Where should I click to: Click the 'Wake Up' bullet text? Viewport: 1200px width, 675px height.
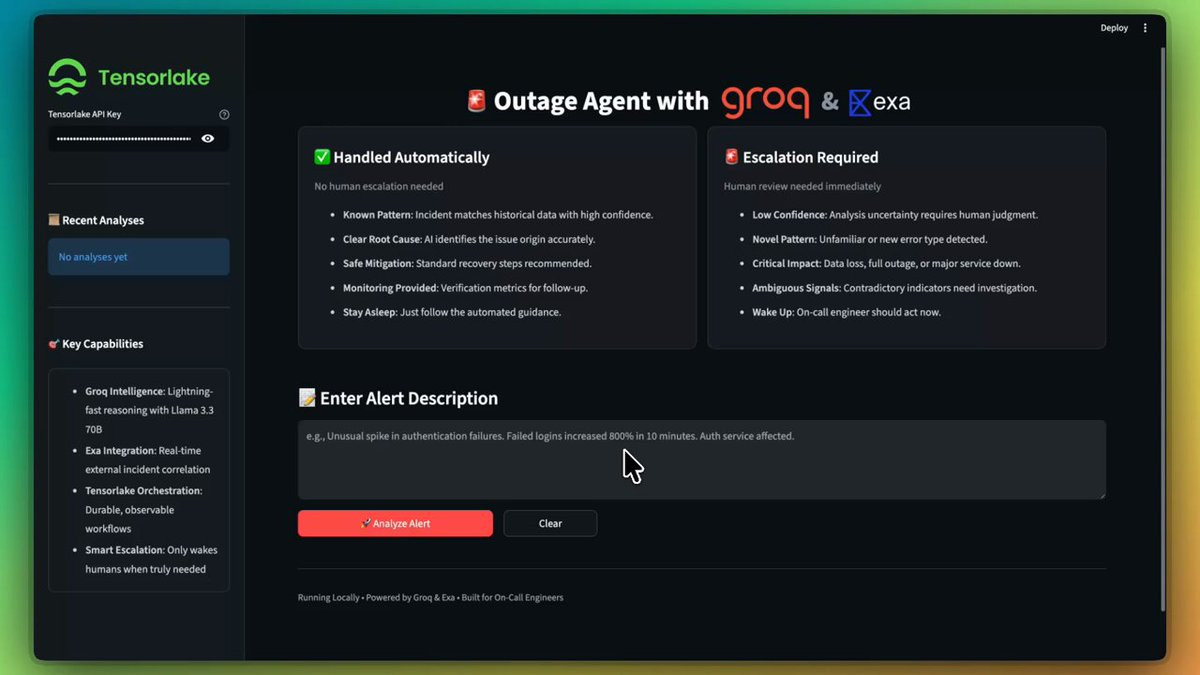(846, 312)
